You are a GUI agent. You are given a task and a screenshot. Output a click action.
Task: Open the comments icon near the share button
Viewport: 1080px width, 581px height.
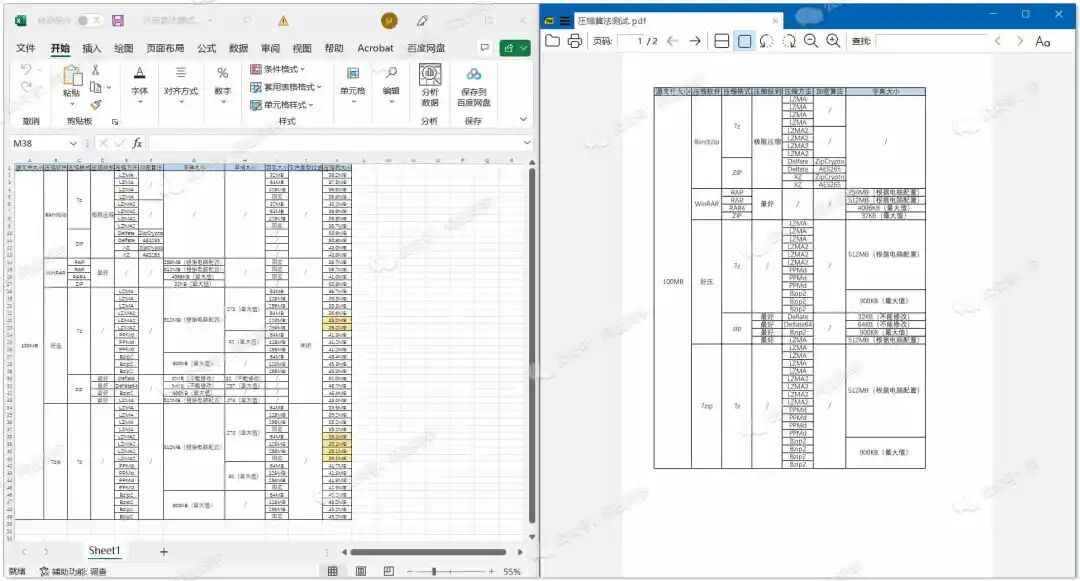485,47
